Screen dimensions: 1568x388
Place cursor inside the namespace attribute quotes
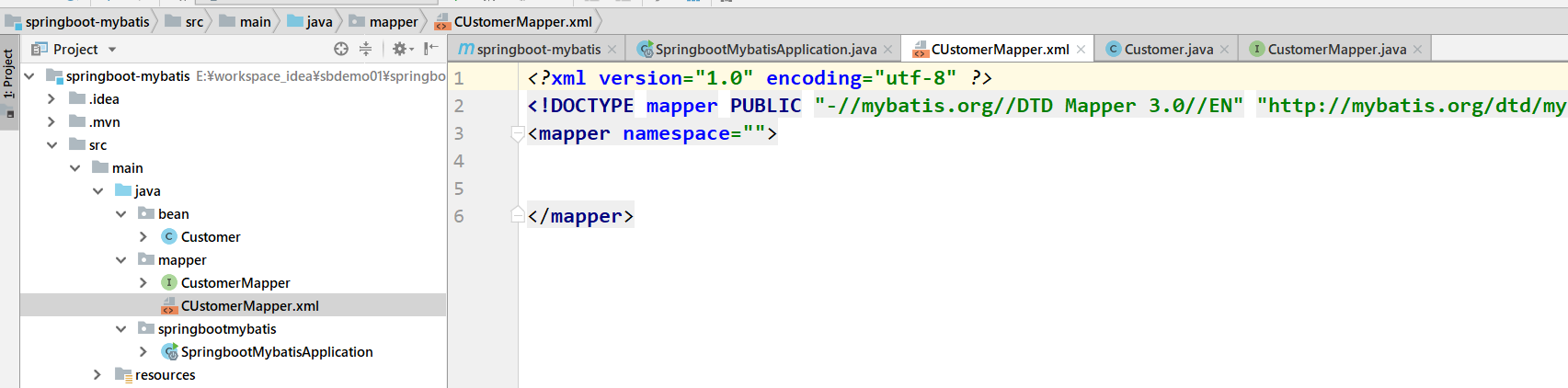(754, 134)
